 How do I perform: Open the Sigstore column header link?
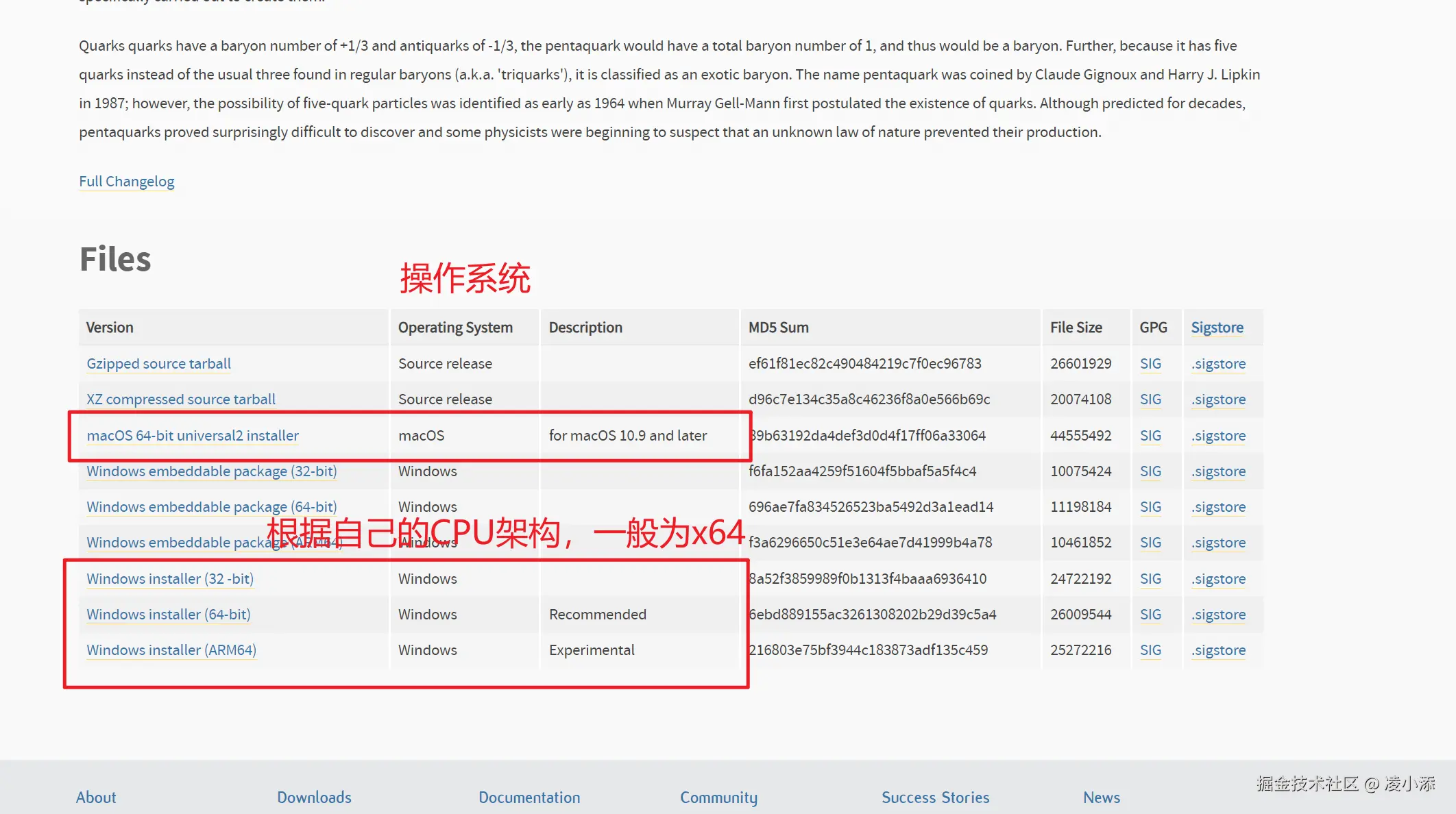pos(1217,328)
